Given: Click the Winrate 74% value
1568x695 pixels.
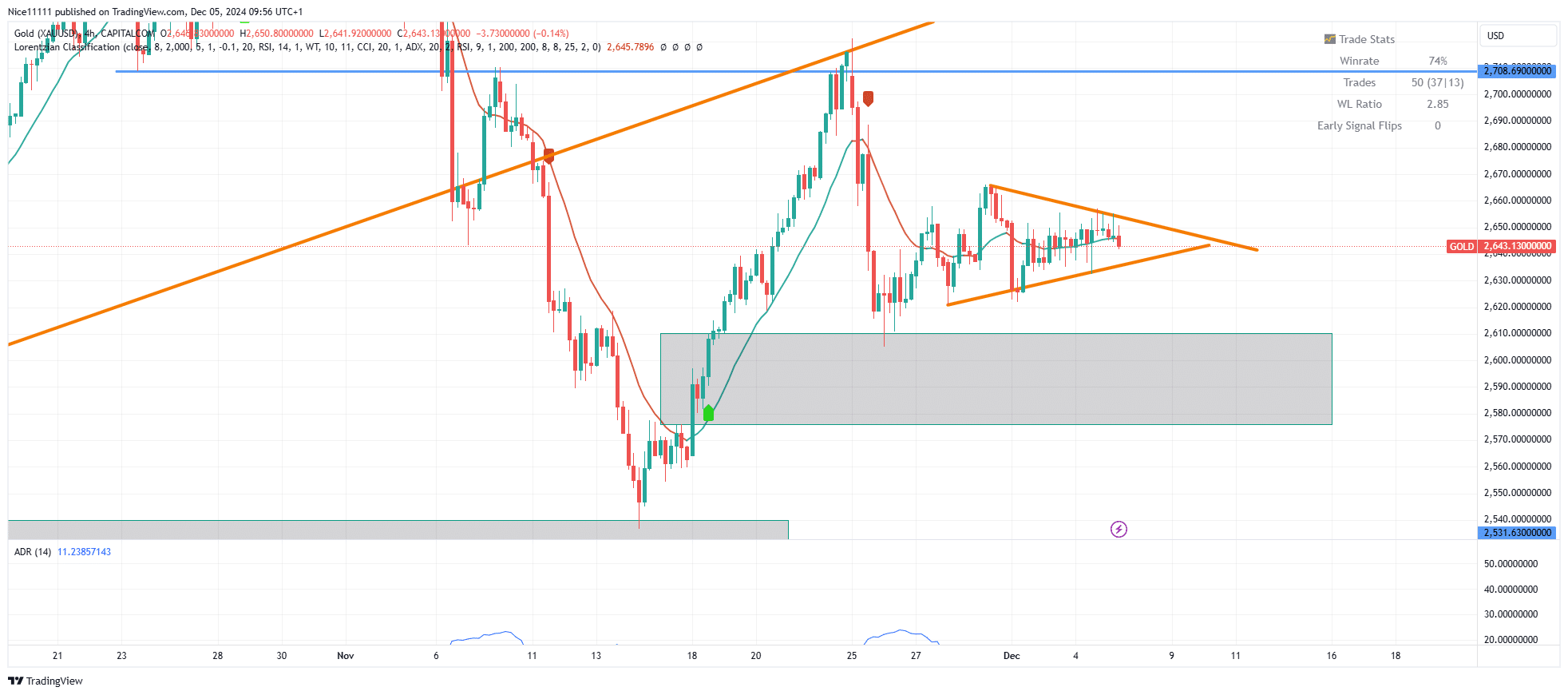Looking at the screenshot, I should tap(1438, 61).
